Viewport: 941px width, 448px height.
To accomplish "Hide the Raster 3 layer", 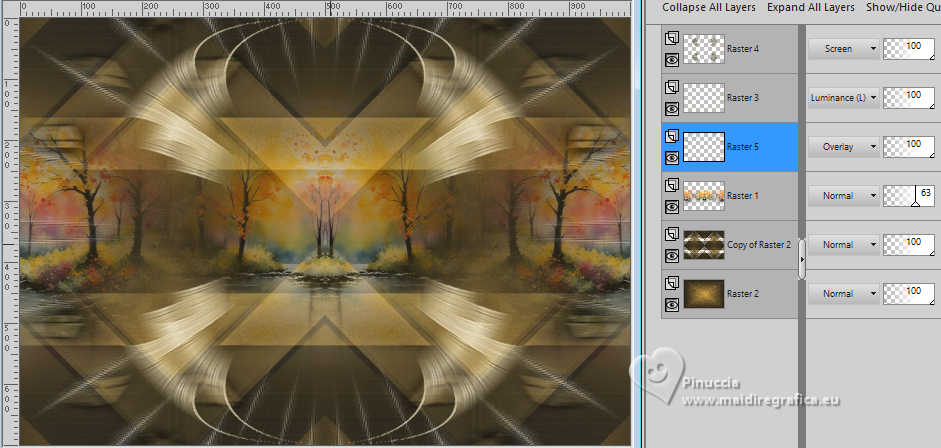I will click(672, 109).
